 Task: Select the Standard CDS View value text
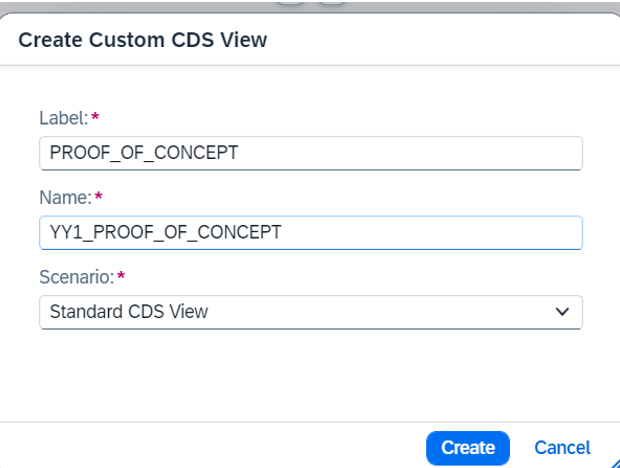point(129,312)
